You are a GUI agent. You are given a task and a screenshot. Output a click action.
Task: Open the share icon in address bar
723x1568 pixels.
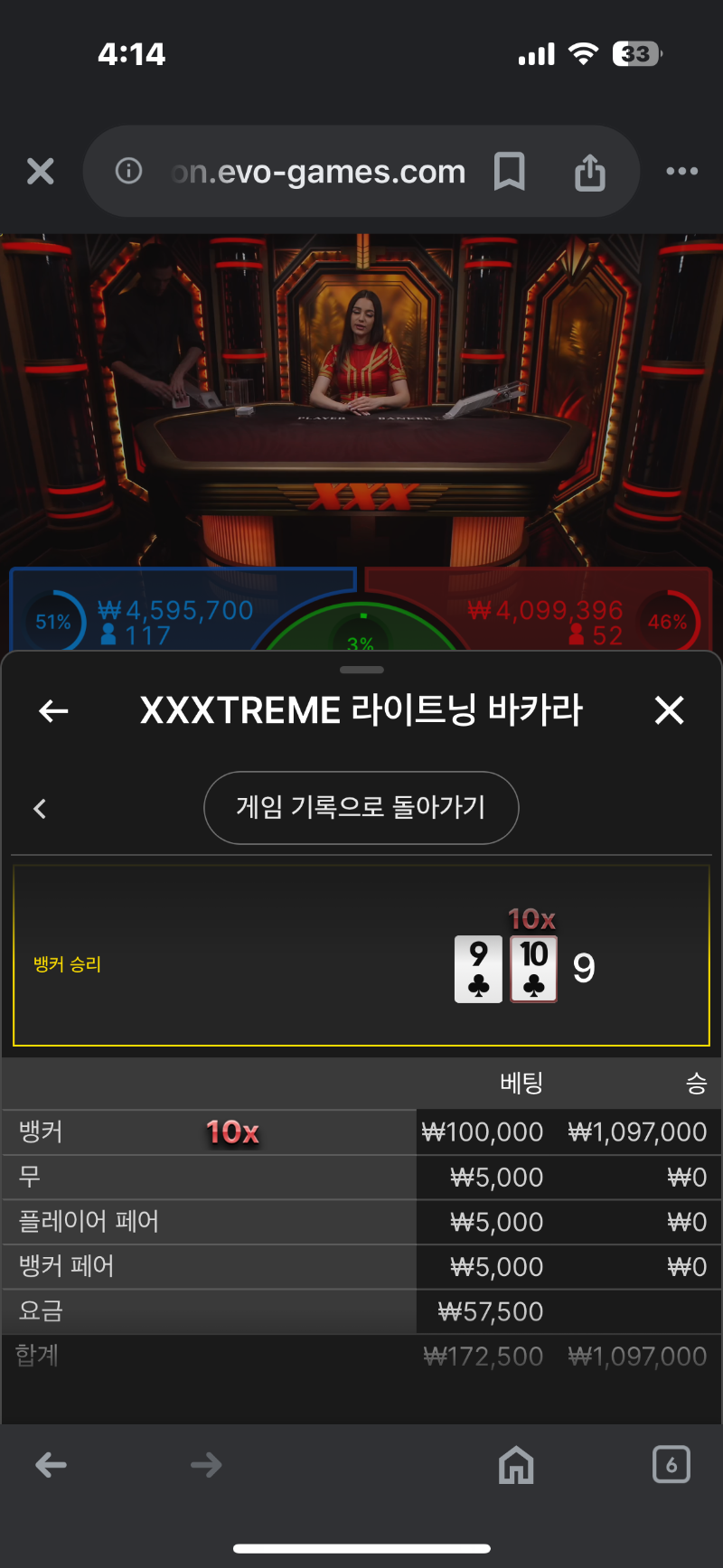pos(590,171)
